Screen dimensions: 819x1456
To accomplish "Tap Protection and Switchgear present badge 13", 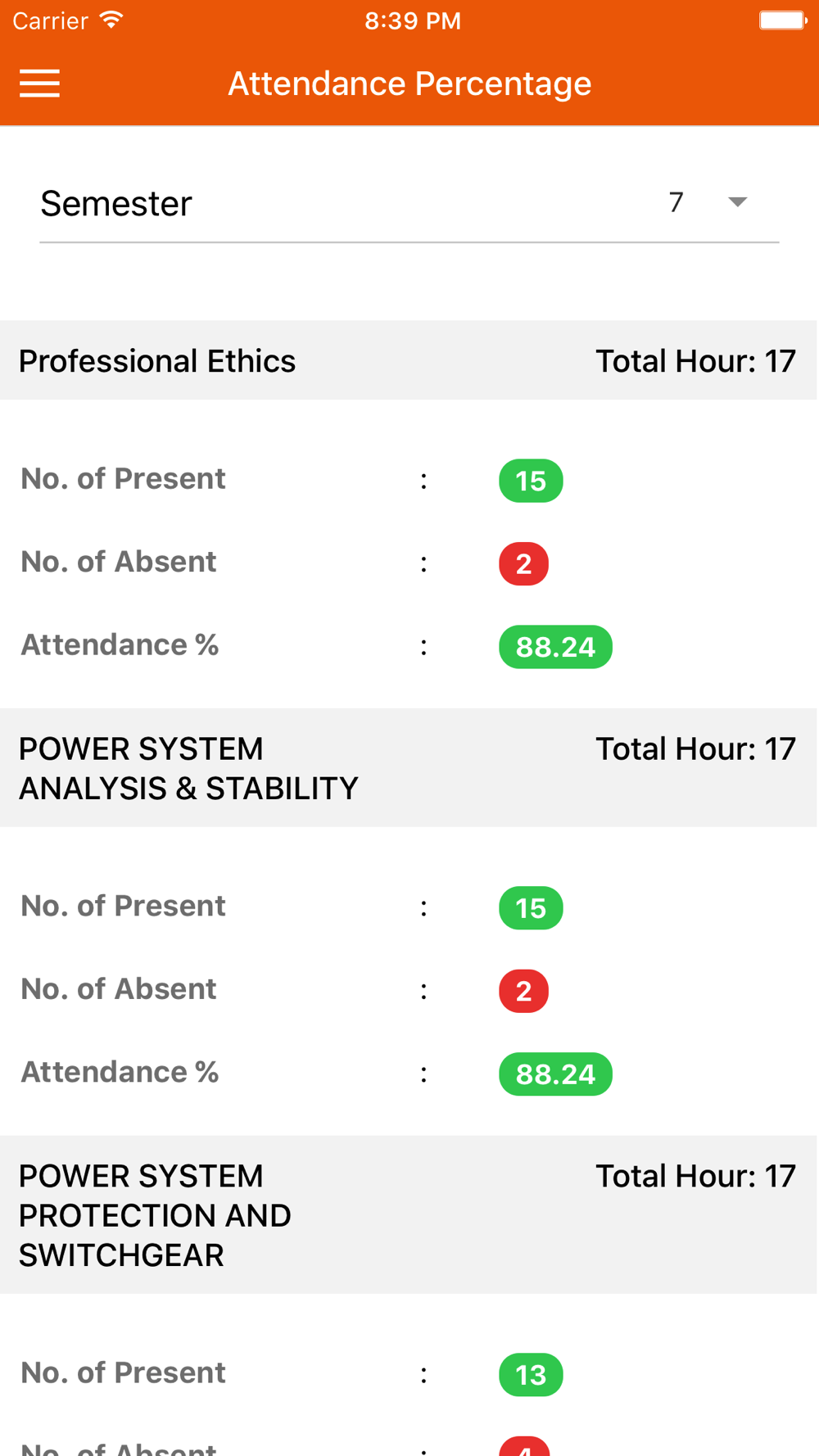I will point(531,1374).
